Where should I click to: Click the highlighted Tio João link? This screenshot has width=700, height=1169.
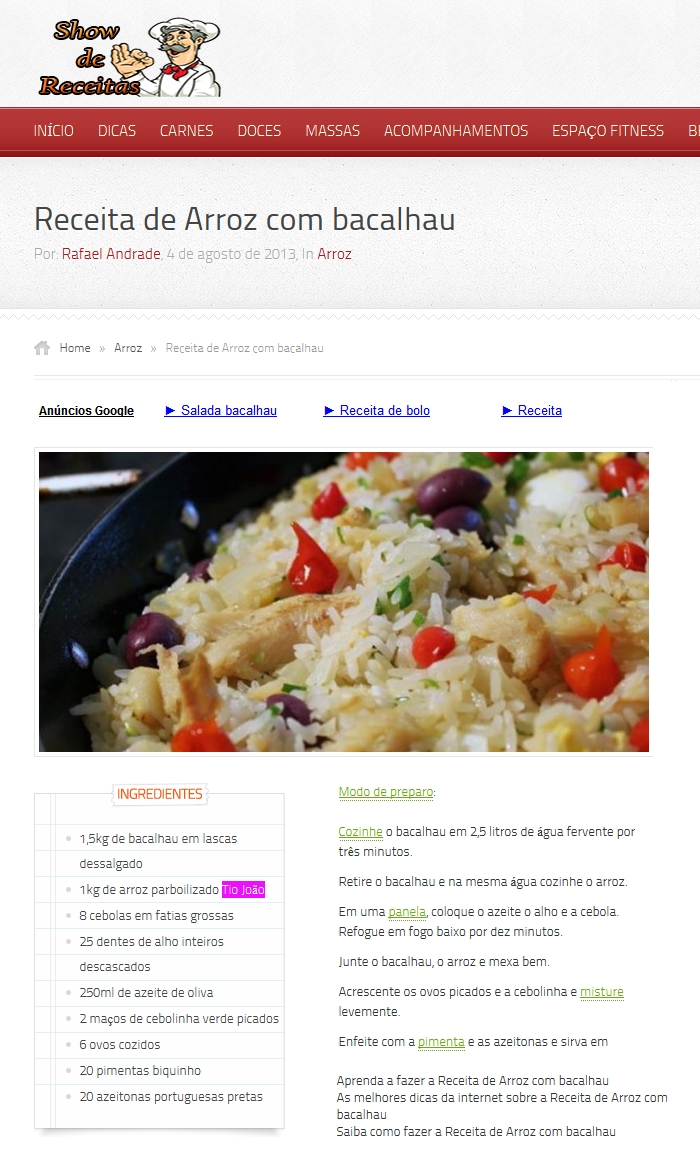pos(243,889)
